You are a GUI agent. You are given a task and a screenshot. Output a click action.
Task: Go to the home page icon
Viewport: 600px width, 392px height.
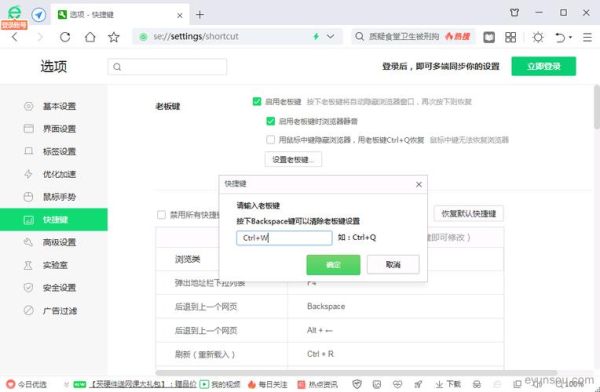pos(90,37)
